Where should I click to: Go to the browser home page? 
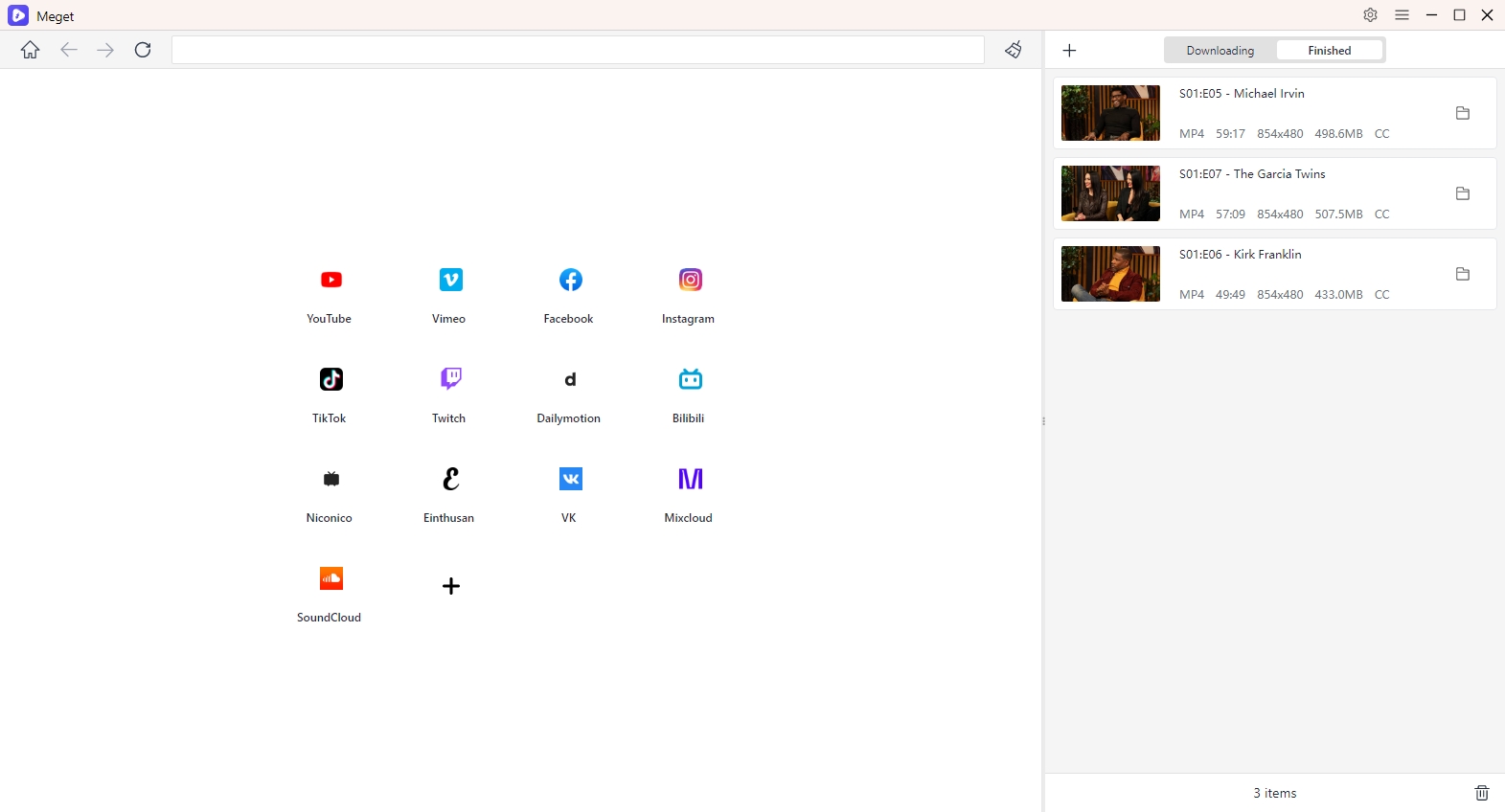[31, 50]
